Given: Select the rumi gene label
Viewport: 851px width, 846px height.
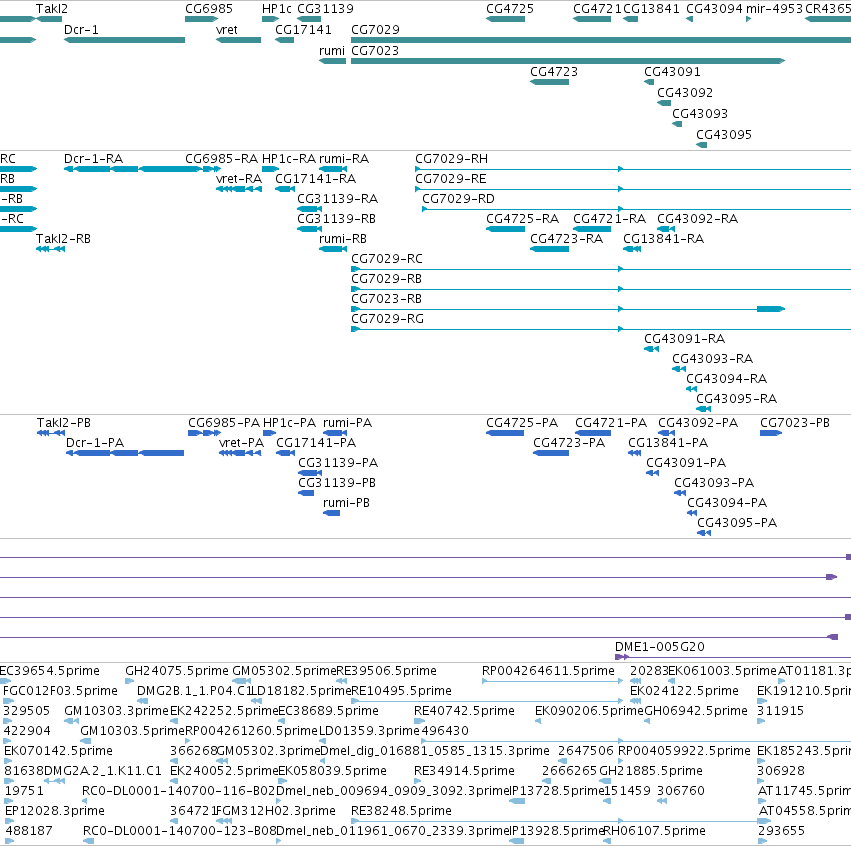Looking at the screenshot, I should tap(332, 51).
